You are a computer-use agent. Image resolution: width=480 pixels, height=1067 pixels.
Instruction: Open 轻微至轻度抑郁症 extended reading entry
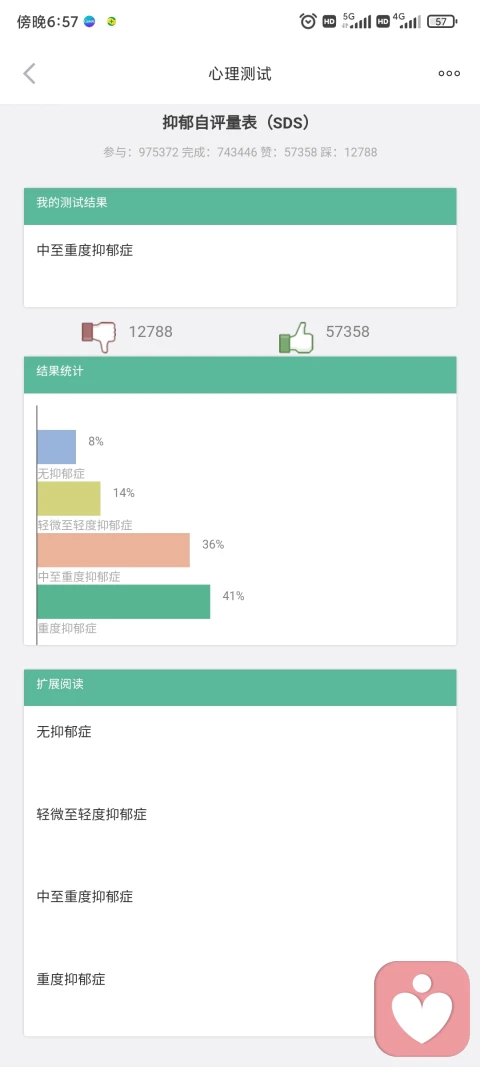pyautogui.click(x=240, y=815)
